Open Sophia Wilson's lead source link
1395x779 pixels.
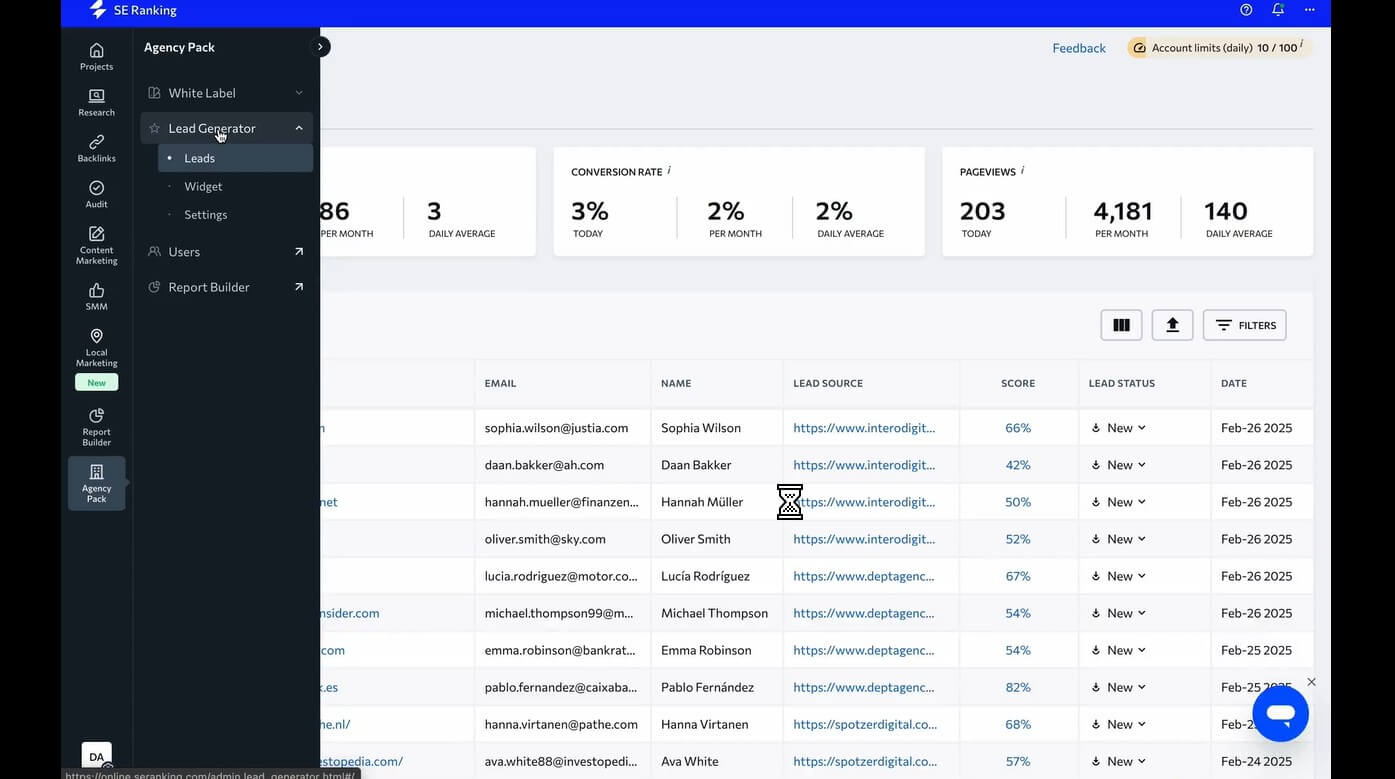click(x=865, y=428)
